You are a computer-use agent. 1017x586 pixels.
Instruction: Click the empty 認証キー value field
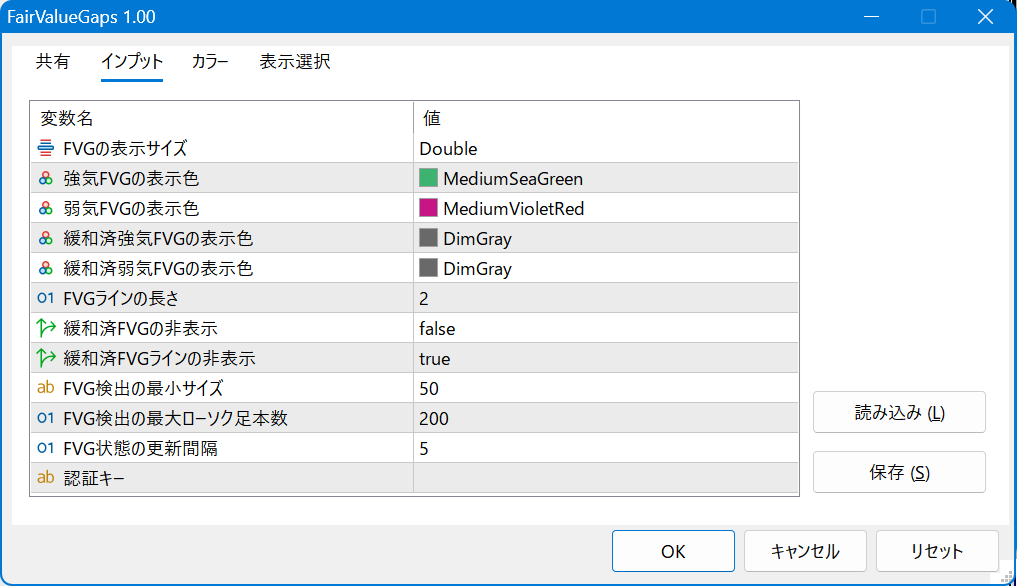(x=606, y=478)
